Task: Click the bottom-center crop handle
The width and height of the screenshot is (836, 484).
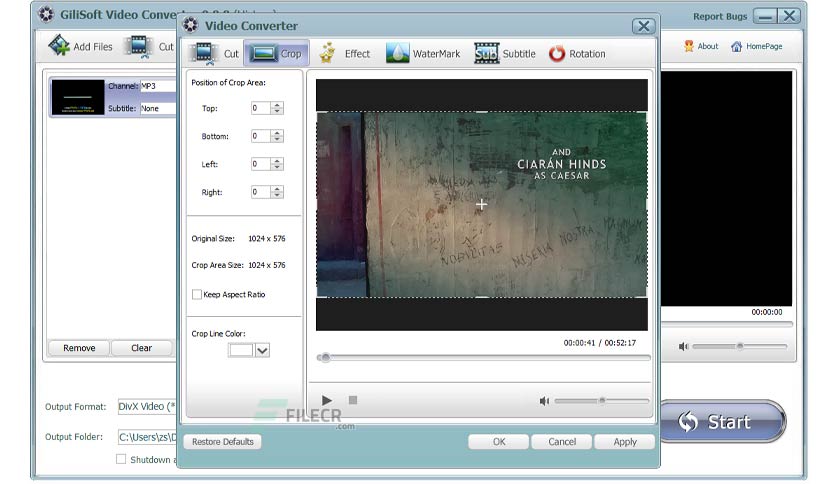Action: pos(481,297)
